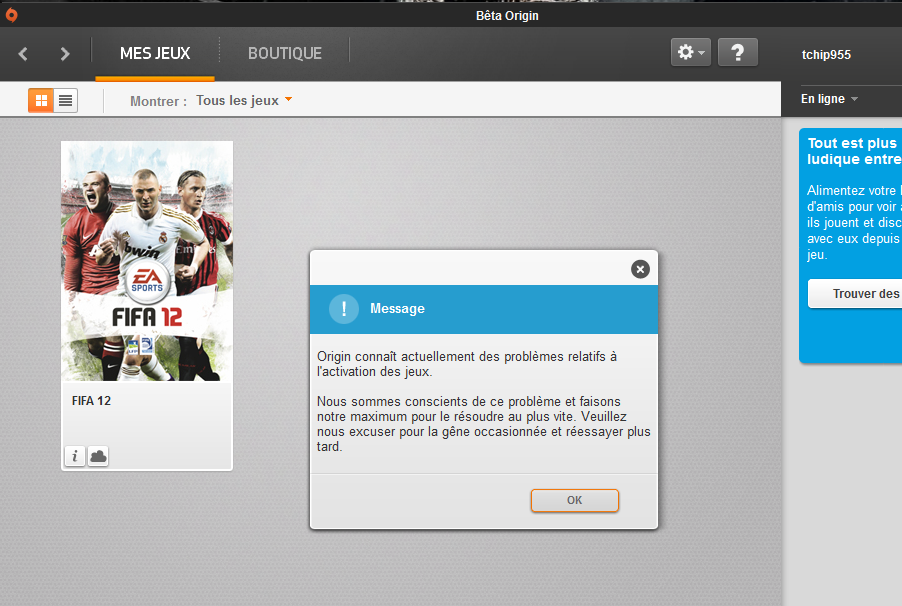Select the FIFA 12 cover art
Image resolution: width=902 pixels, height=606 pixels.
point(147,261)
